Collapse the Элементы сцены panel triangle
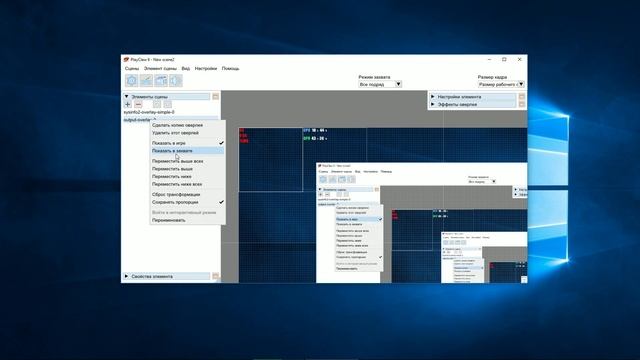 127,97
